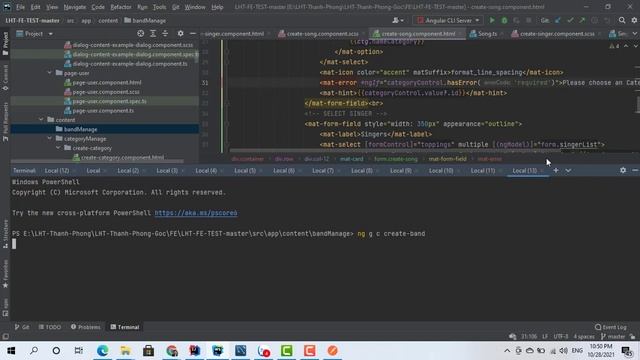Open File Explorer from taskbar
Screen dimensions: 640x360
tap(125, 351)
